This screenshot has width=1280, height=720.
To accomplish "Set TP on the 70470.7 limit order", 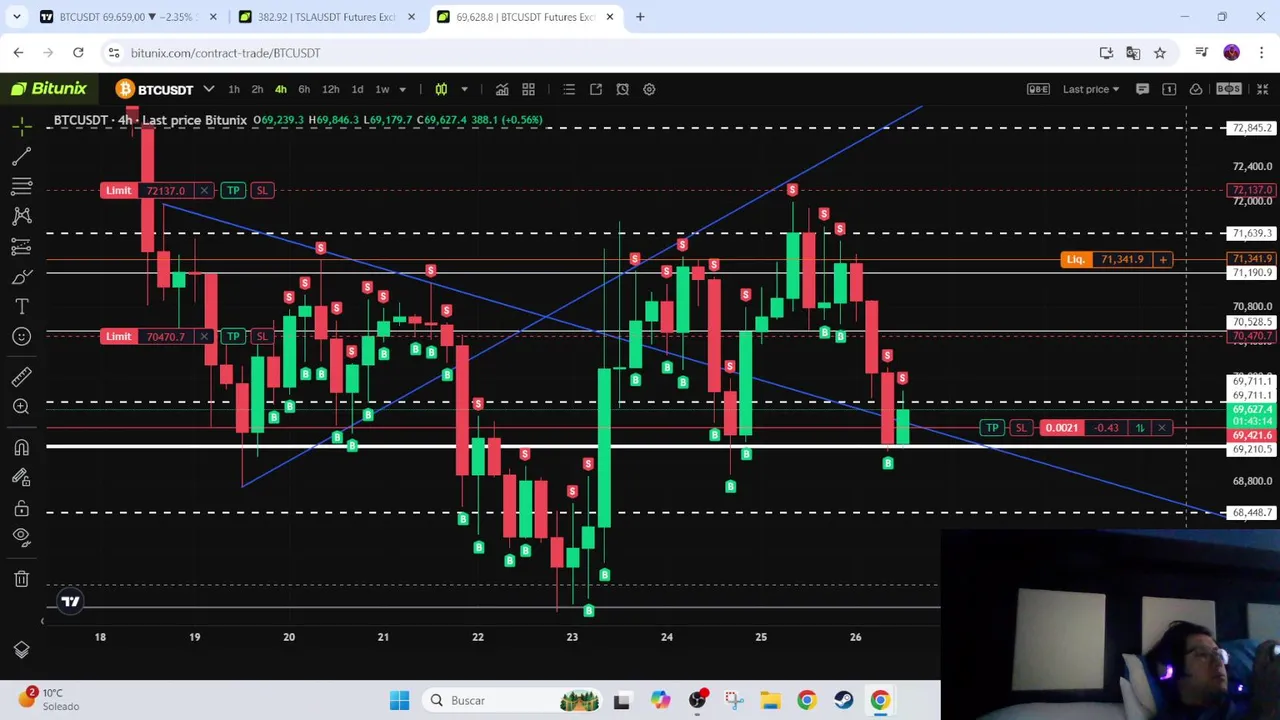I will pyautogui.click(x=233, y=336).
